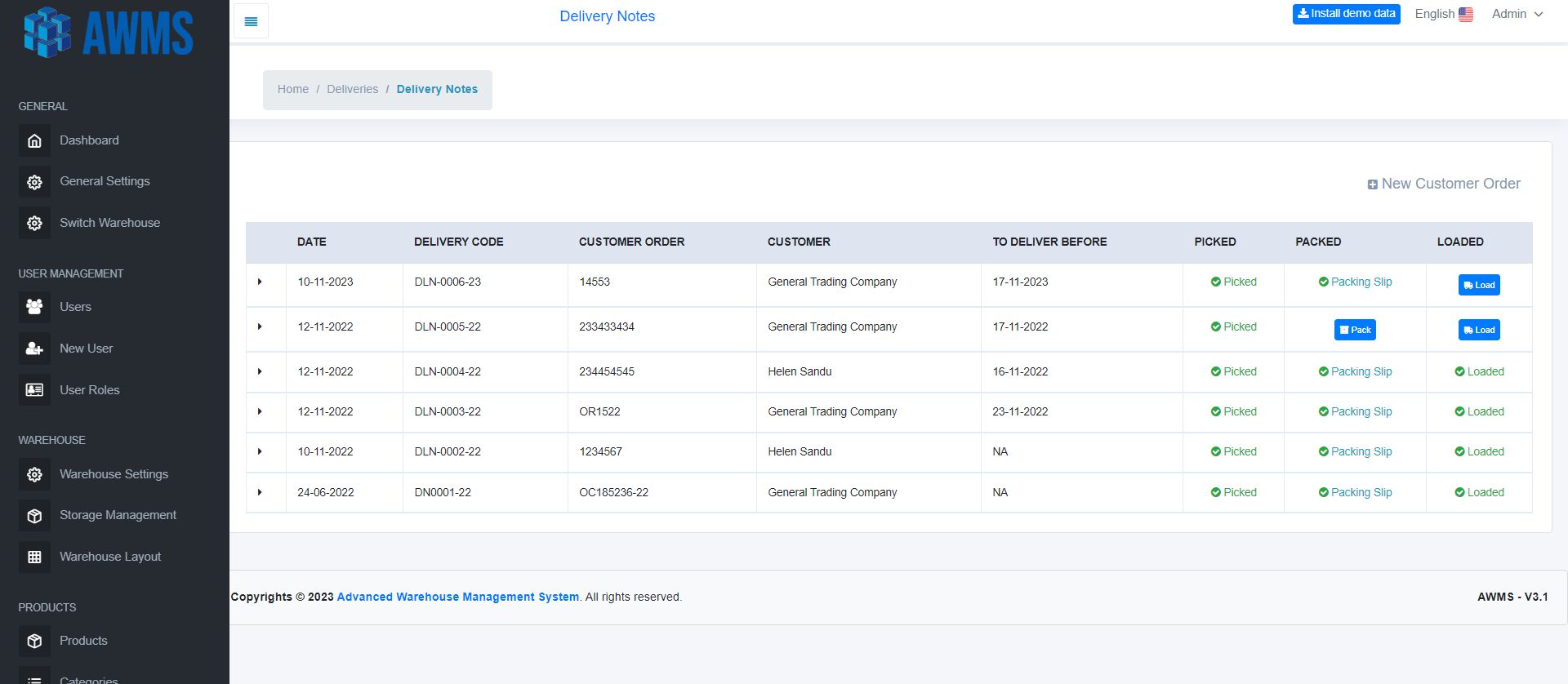Click the User Roles ID card icon
Image resolution: width=1568 pixels, height=684 pixels.
pyautogui.click(x=34, y=390)
